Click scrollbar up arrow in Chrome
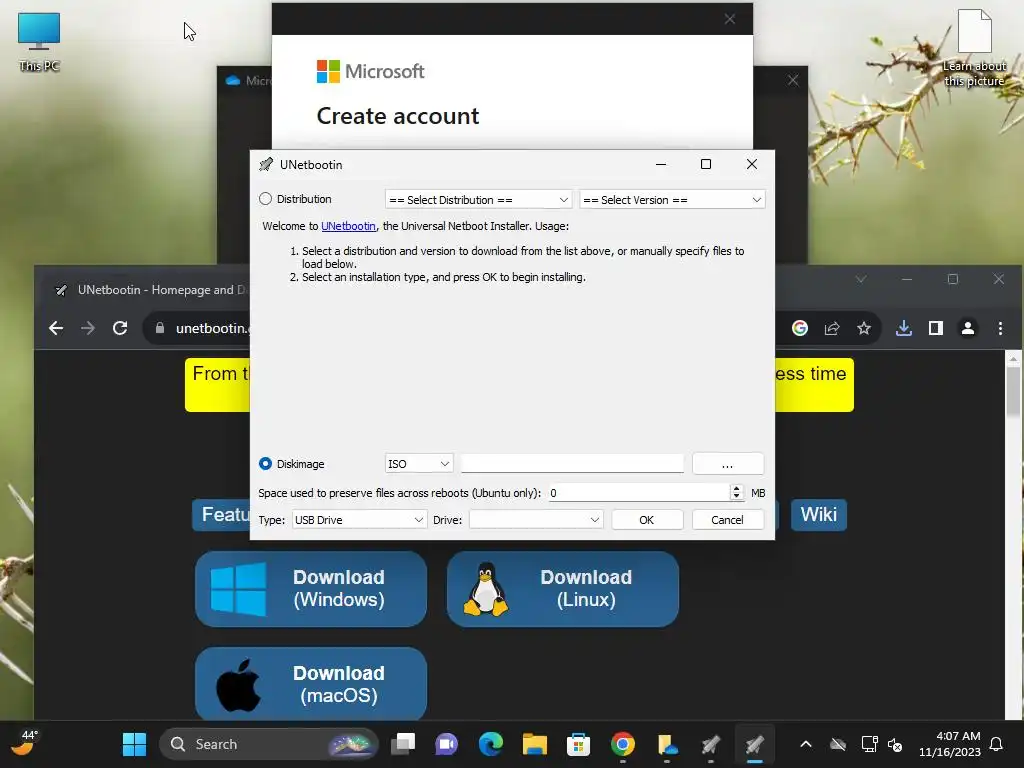1024x768 pixels. coord(1013,359)
